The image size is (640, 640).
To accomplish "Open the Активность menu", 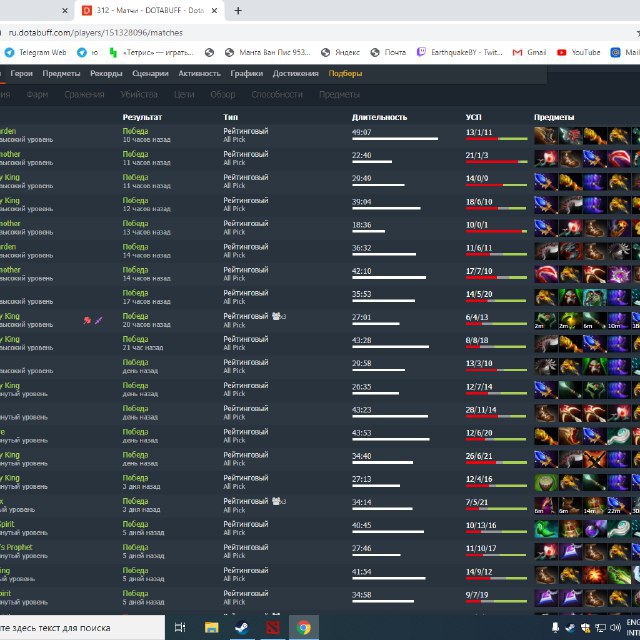I will point(199,73).
